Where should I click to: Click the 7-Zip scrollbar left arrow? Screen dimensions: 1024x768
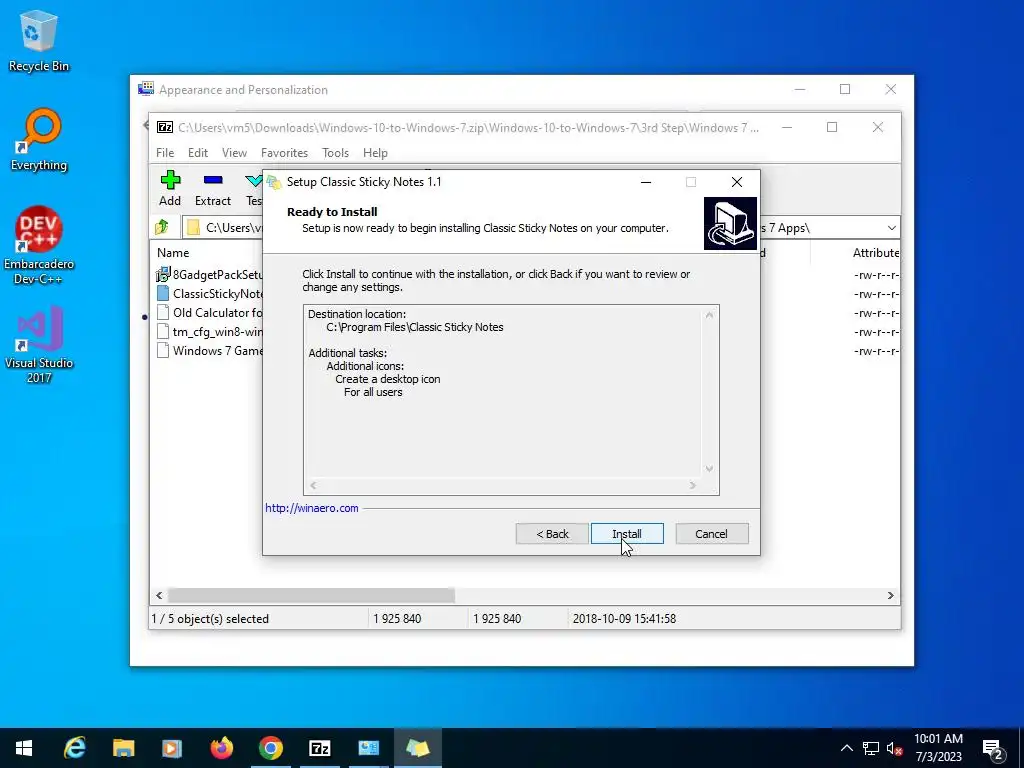click(x=159, y=596)
